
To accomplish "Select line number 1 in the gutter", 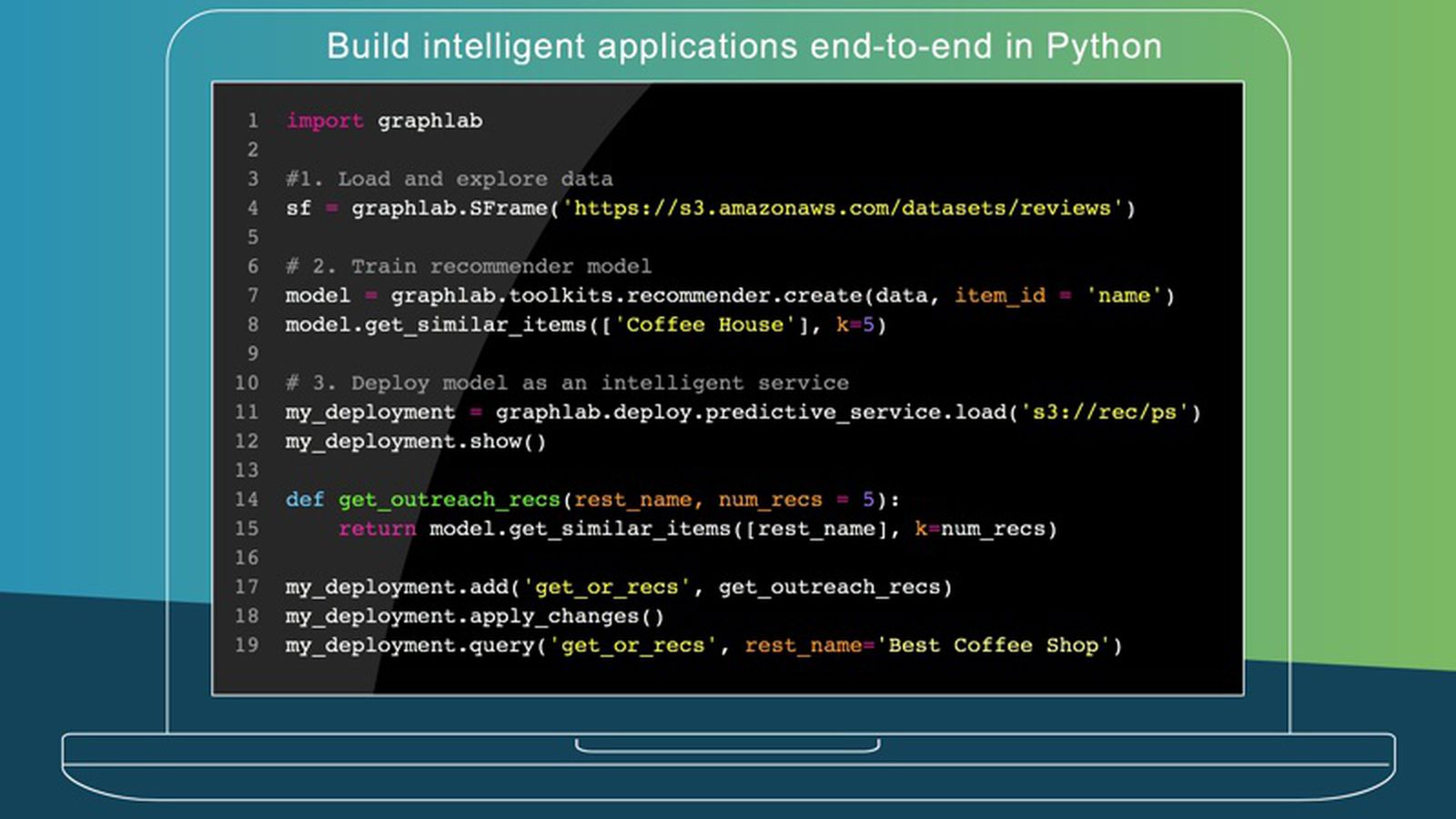I will pos(252,121).
